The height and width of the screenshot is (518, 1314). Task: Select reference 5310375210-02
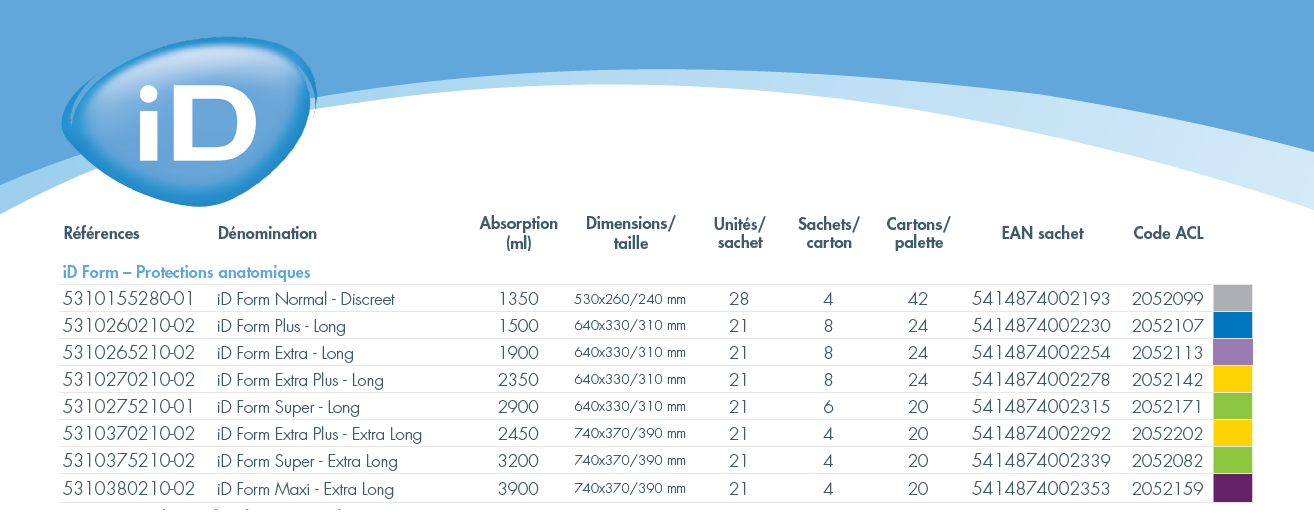tap(128, 461)
